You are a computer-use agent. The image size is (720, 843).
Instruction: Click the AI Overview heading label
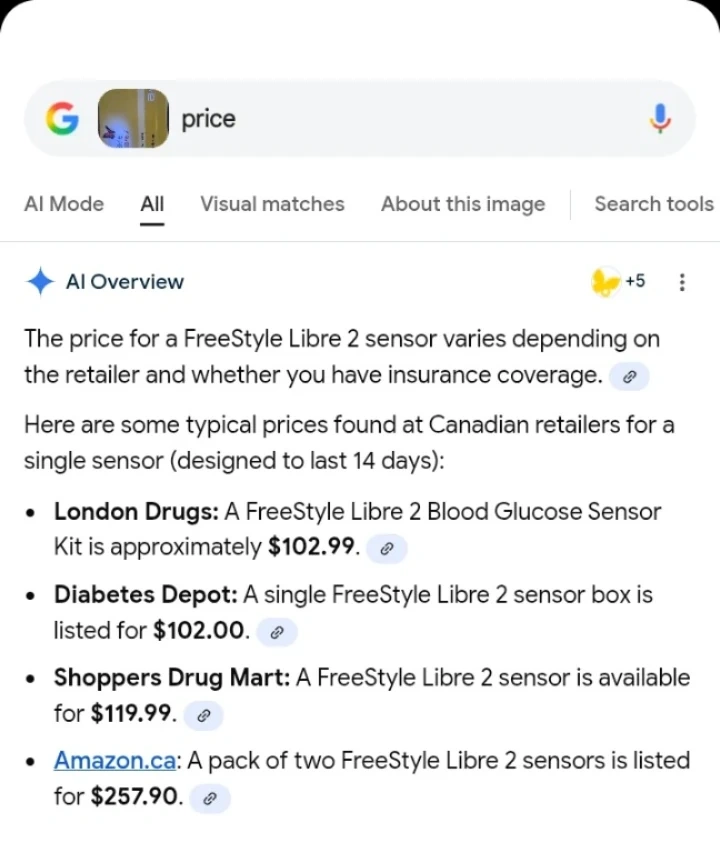pos(125,282)
